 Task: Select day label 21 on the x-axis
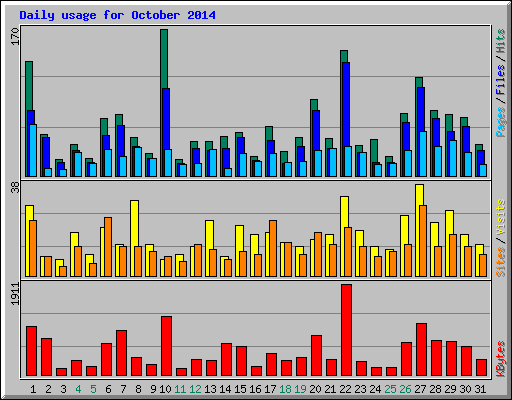330,389
